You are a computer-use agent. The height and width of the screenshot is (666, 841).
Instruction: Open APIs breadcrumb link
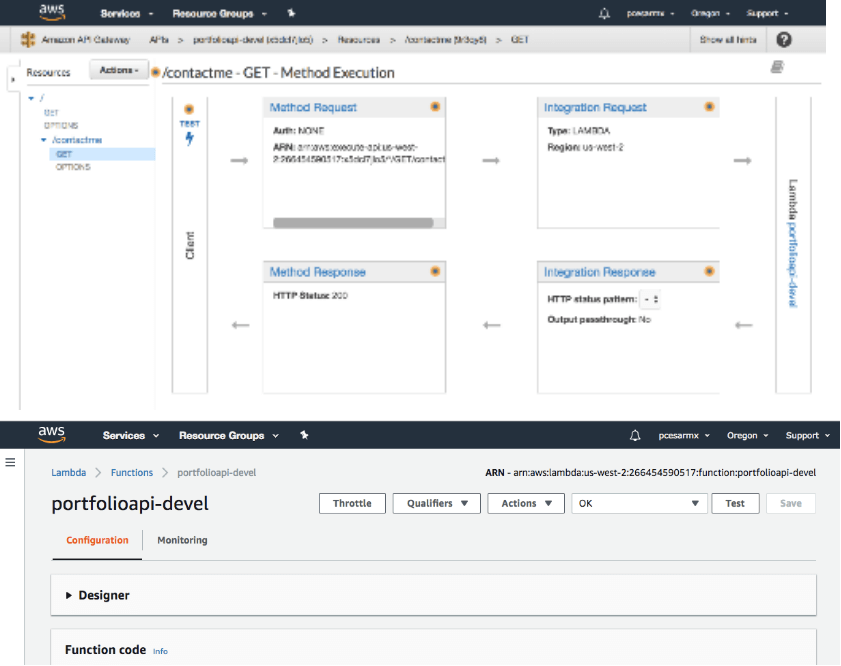click(159, 40)
